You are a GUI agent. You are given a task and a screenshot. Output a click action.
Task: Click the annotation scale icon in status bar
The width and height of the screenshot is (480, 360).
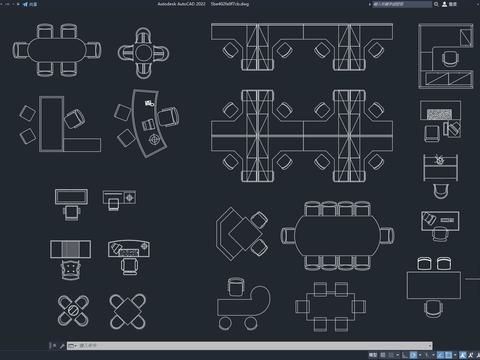(x=477, y=355)
